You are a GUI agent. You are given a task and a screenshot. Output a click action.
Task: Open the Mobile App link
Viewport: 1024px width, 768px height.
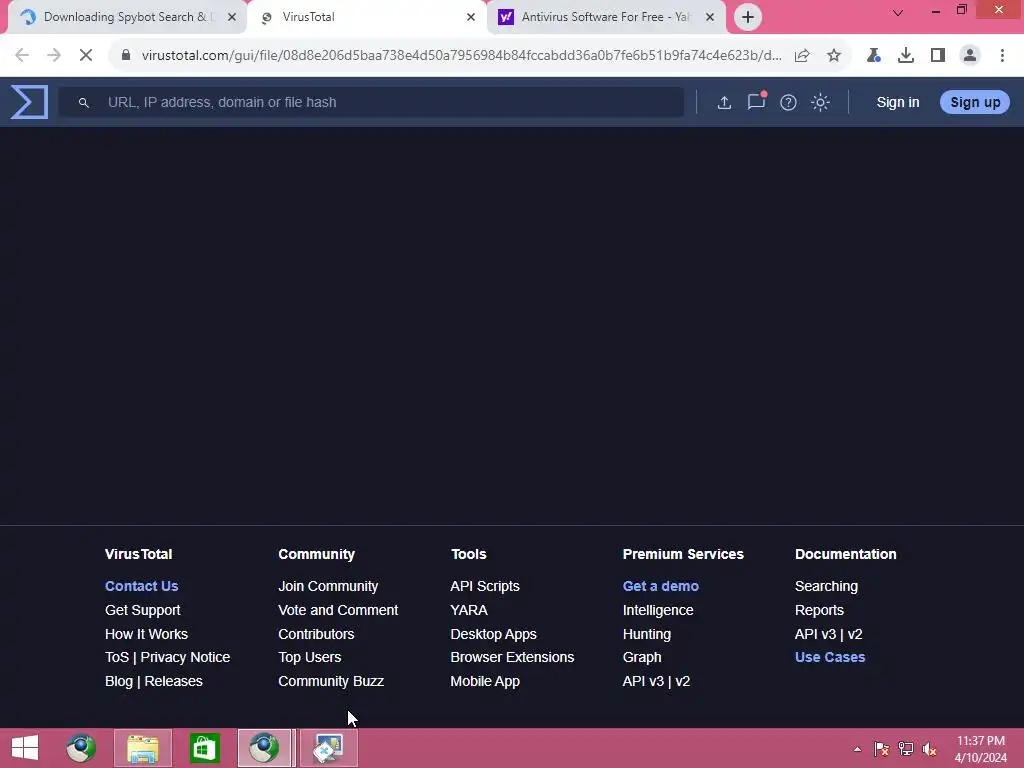tap(485, 681)
